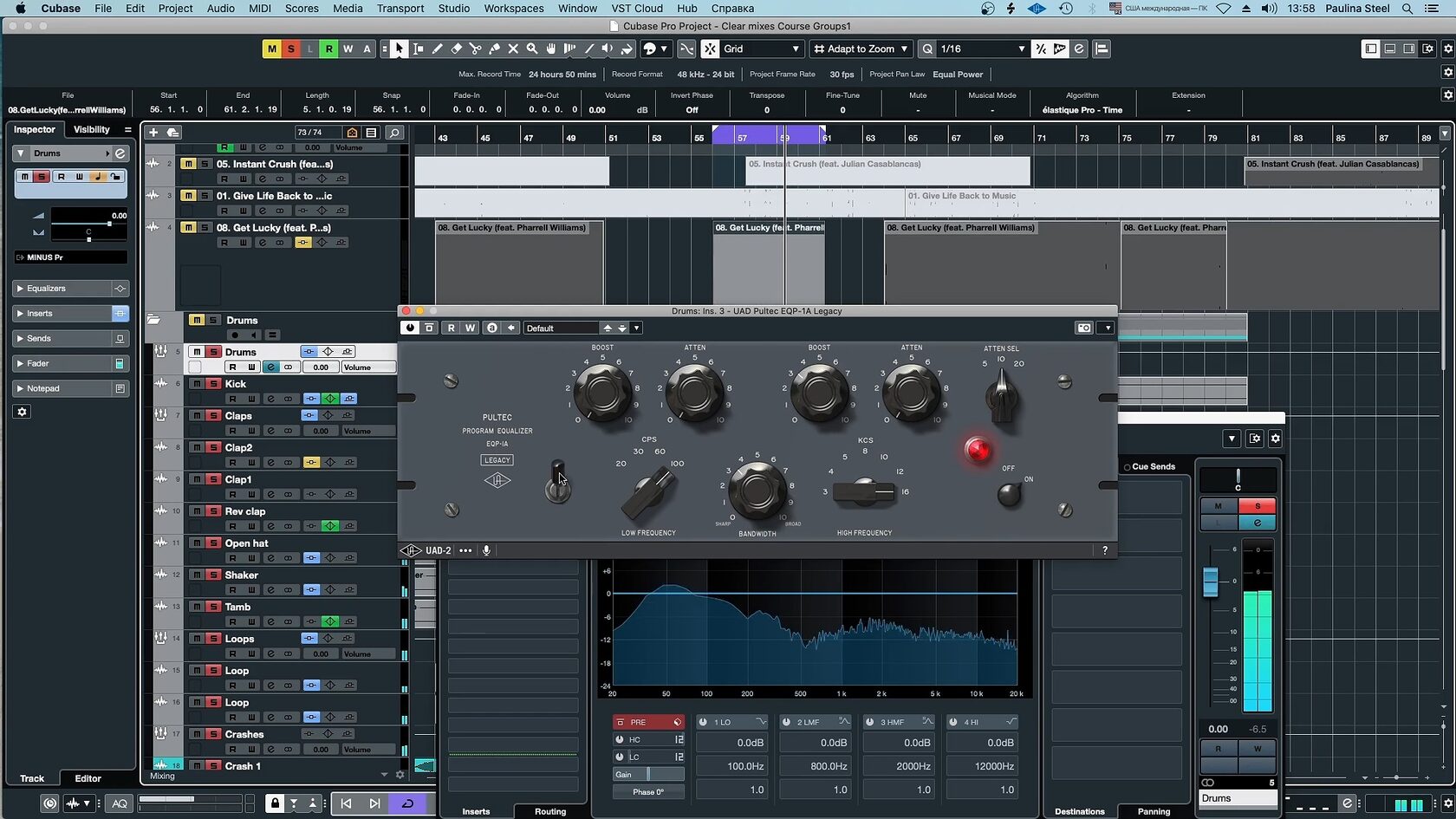
Task: Open the Color tool palette icon
Action: (x=650, y=49)
